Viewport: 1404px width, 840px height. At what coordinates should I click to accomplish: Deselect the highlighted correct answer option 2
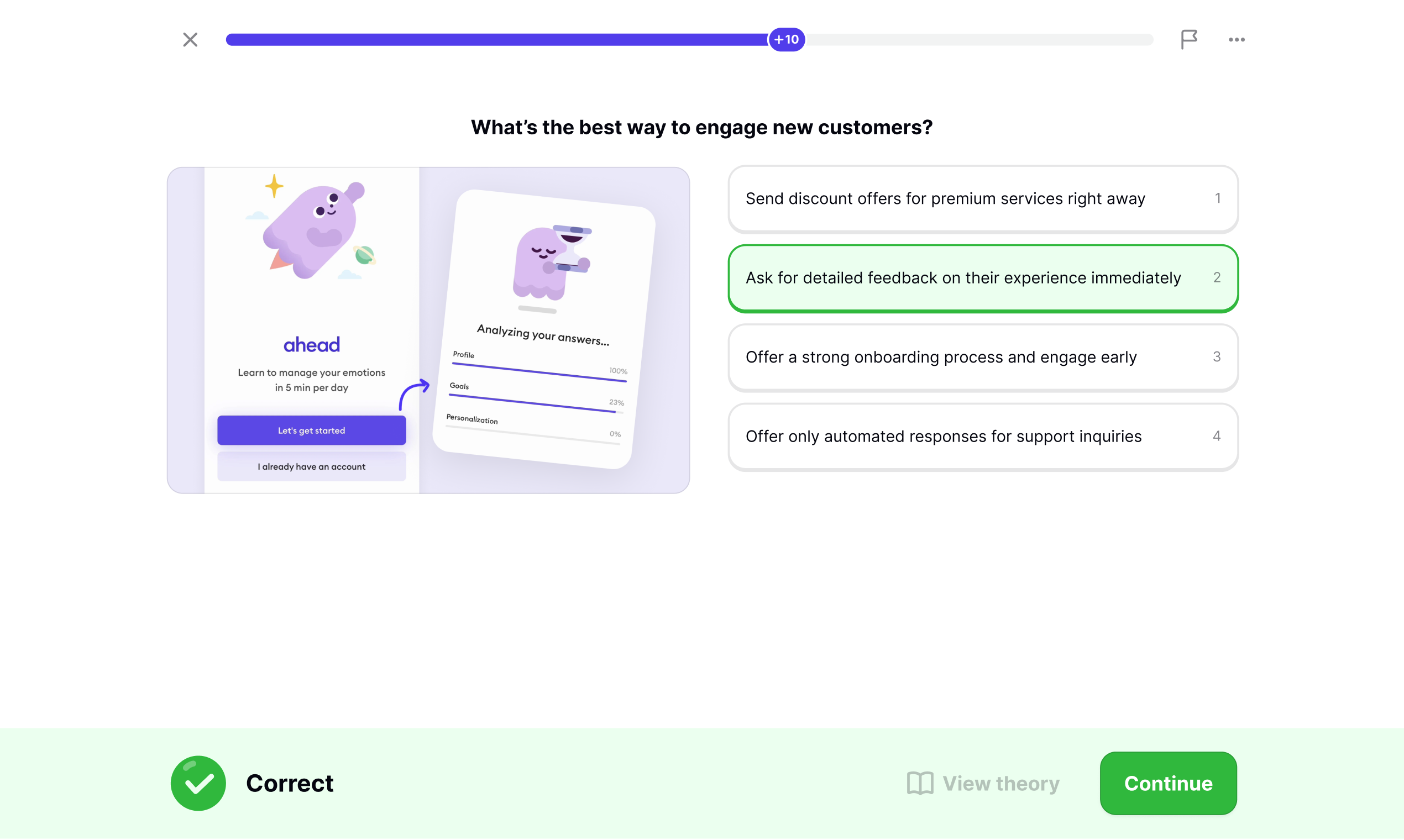click(983, 278)
